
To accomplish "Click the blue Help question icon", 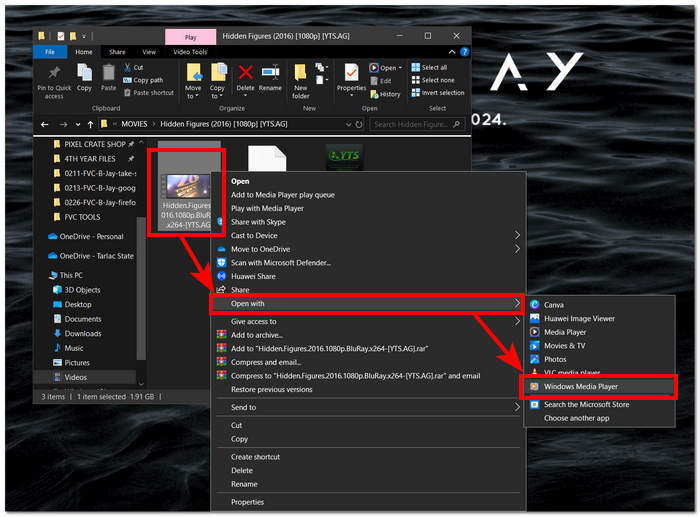I will click(465, 52).
